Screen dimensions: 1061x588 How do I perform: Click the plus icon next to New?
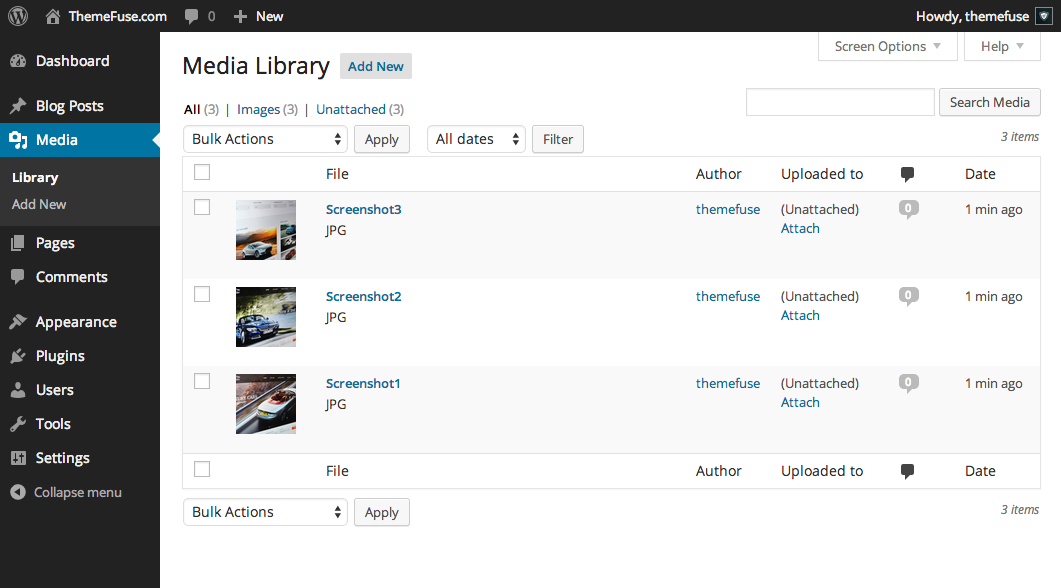click(240, 16)
